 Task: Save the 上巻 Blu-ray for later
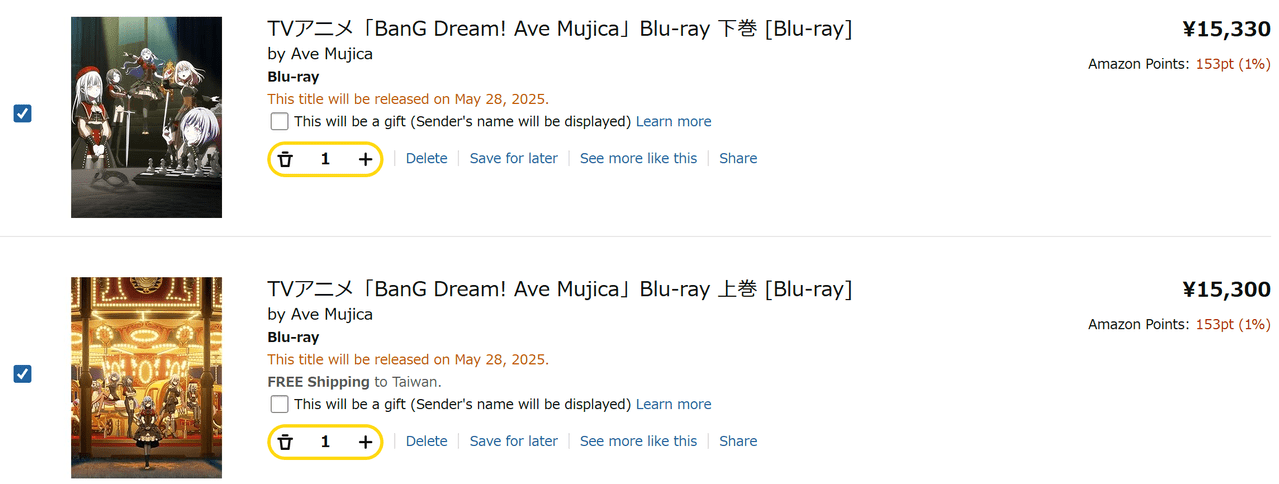pos(513,441)
